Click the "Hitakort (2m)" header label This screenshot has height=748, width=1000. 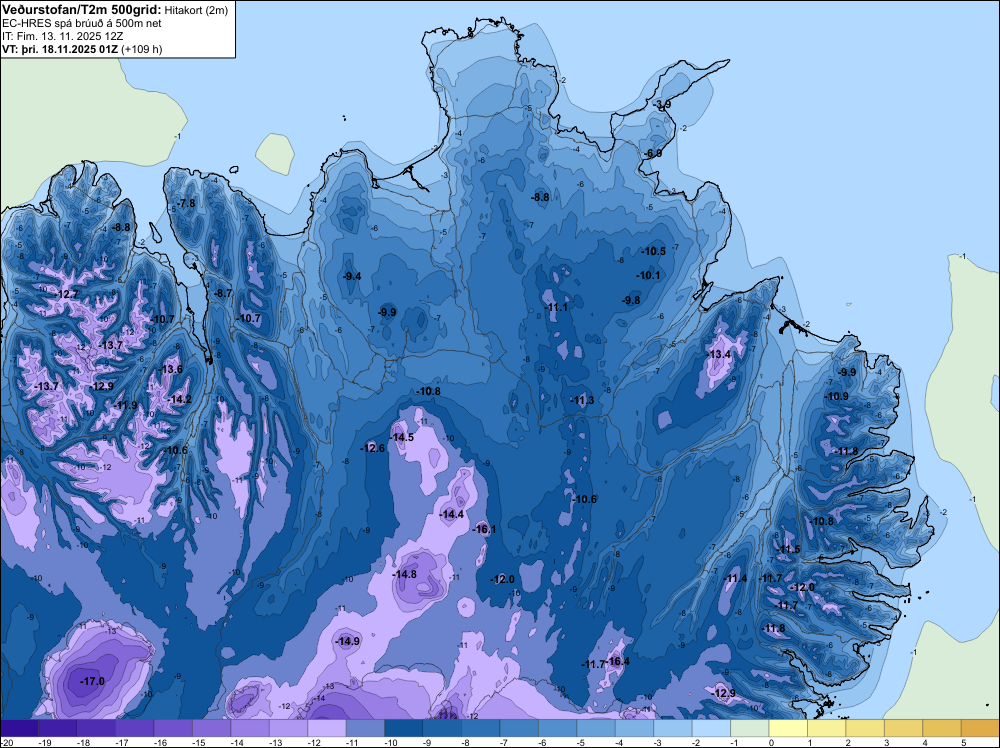(x=196, y=10)
